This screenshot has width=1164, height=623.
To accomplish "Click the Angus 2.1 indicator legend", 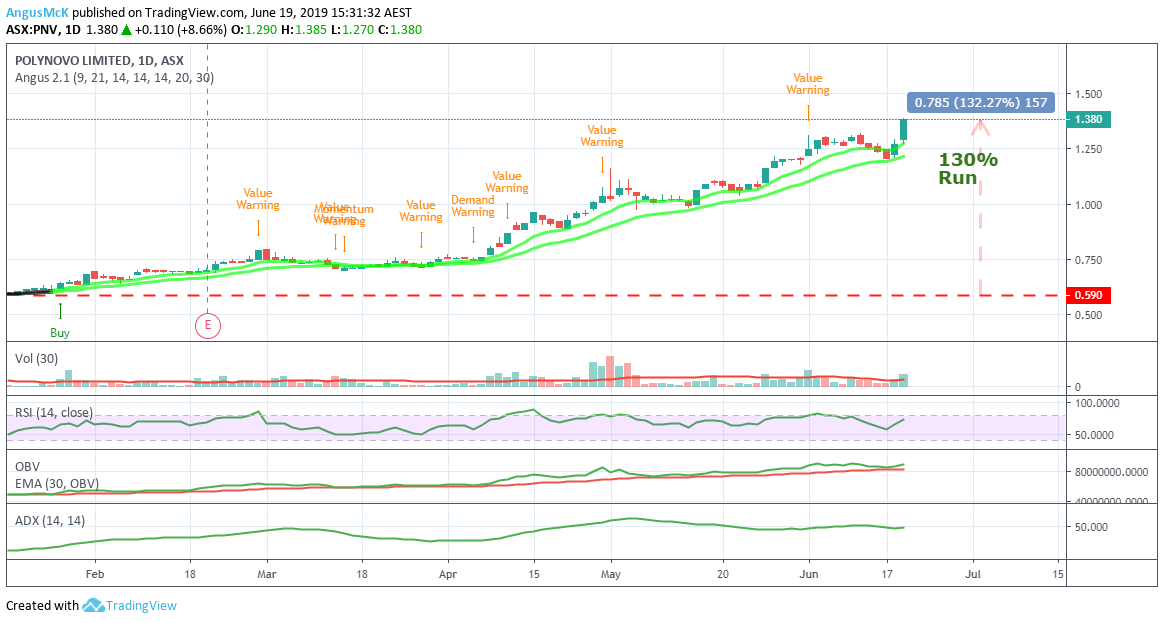I will 114,77.
